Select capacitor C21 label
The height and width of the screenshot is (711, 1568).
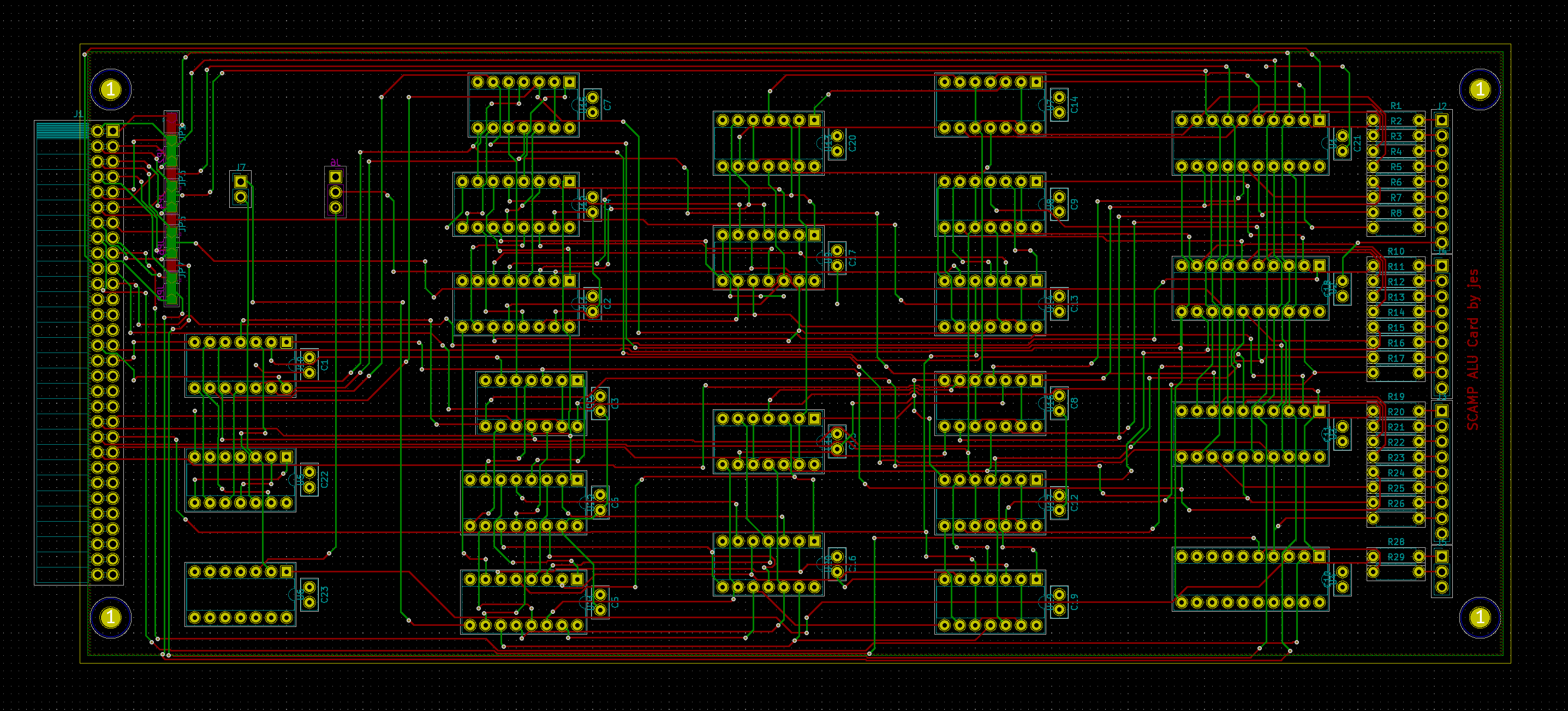[x=1357, y=144]
